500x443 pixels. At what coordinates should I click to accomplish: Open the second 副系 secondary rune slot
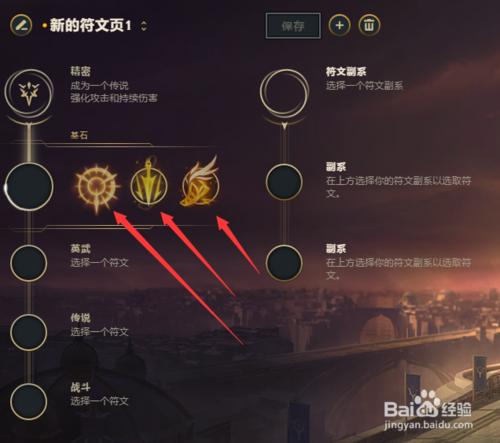coord(284,263)
